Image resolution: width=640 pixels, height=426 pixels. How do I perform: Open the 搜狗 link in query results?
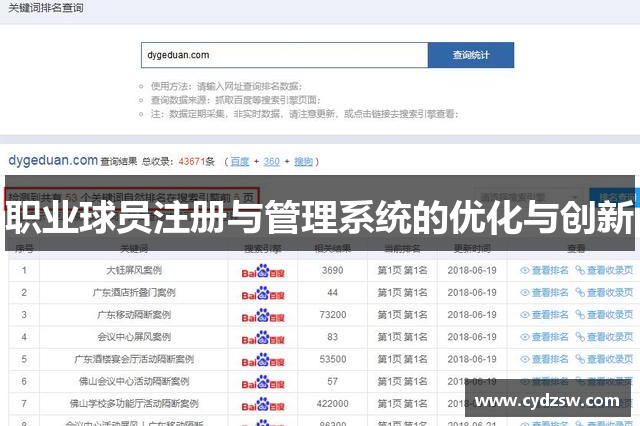coord(303,162)
